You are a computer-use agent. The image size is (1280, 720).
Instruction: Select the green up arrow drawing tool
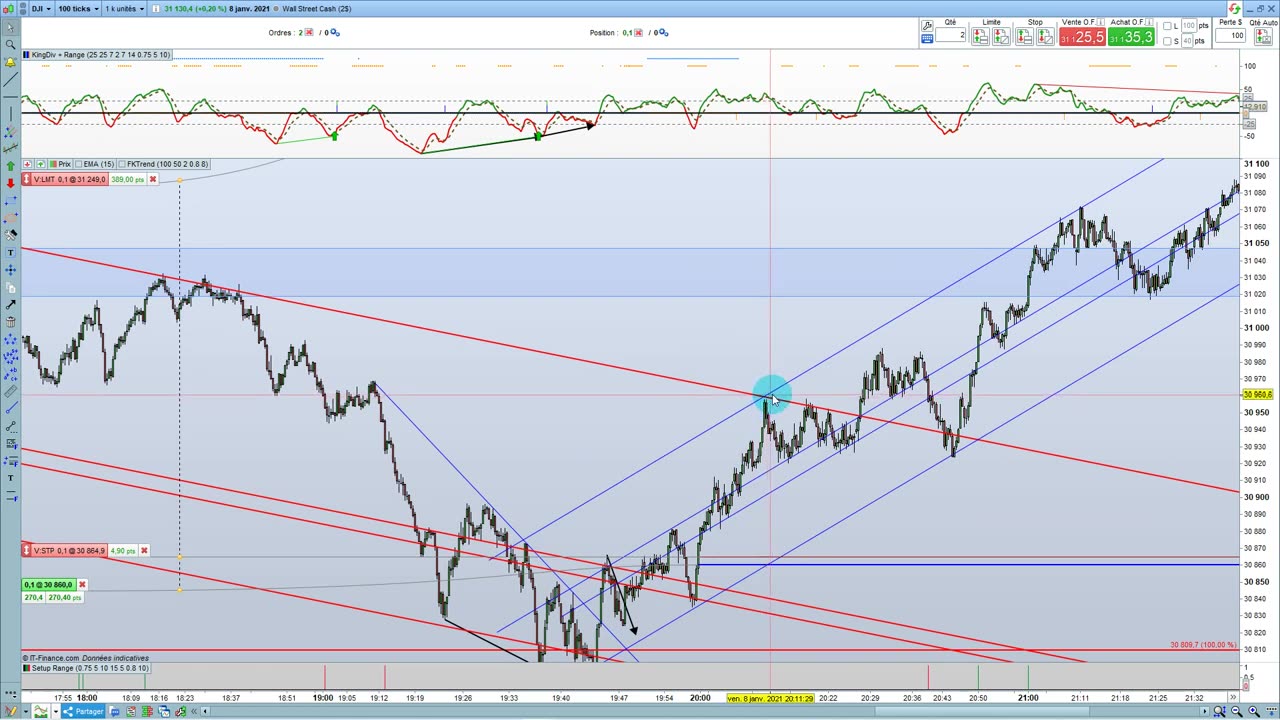[10, 166]
